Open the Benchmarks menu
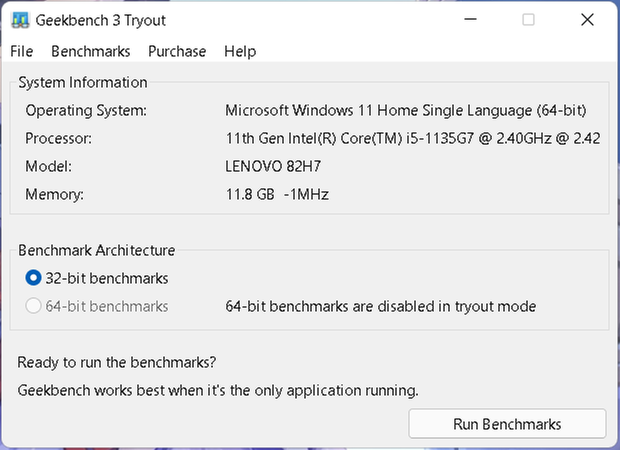The height and width of the screenshot is (450, 620). (91, 51)
